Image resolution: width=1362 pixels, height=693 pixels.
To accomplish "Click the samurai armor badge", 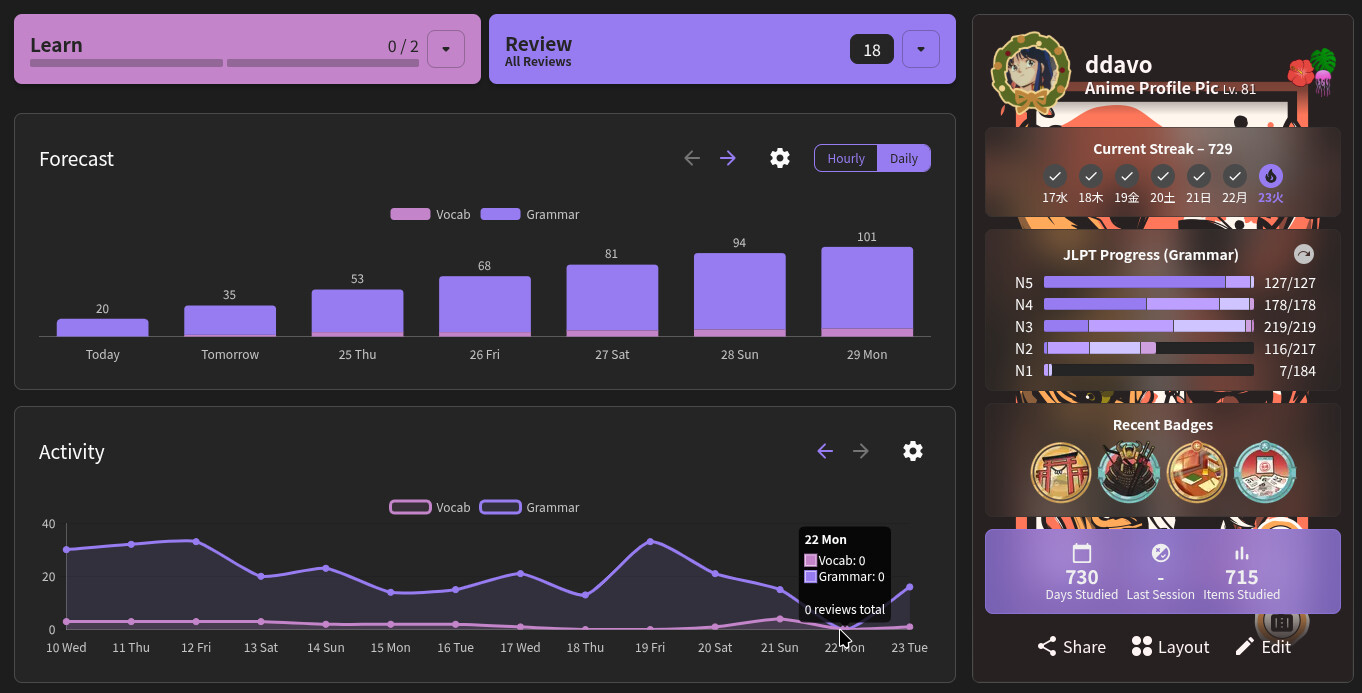I will coord(1129,472).
